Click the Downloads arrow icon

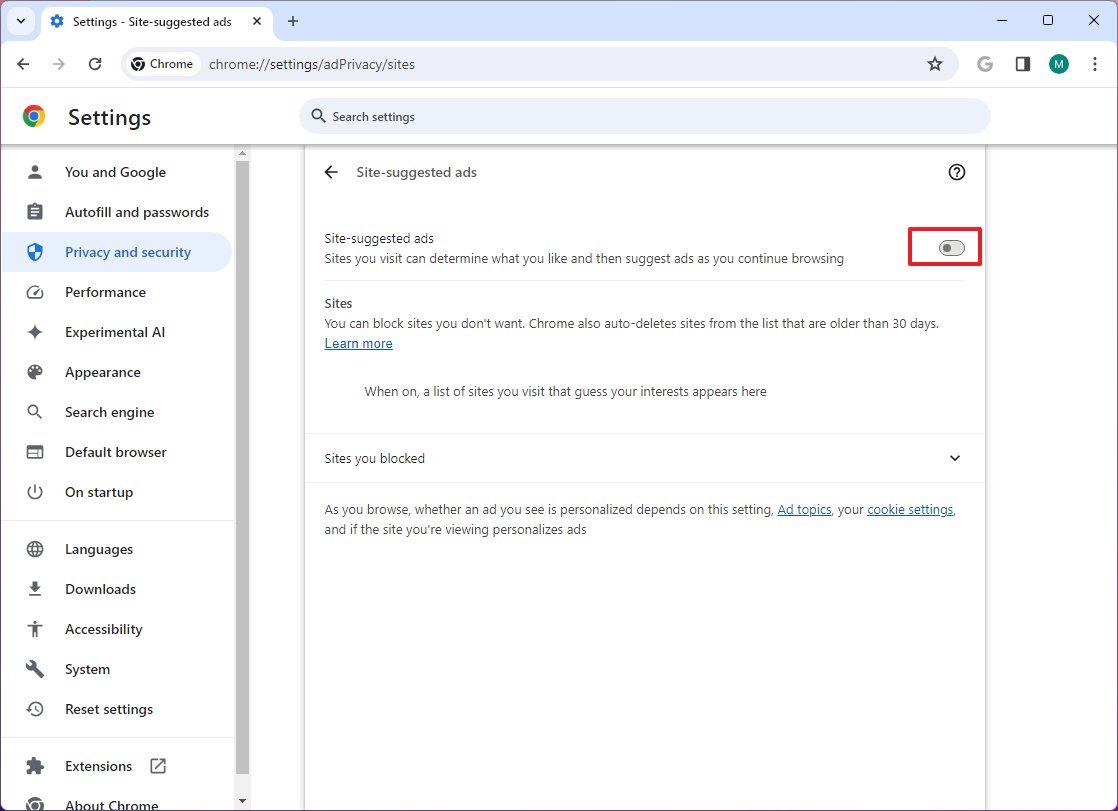[x=34, y=589]
